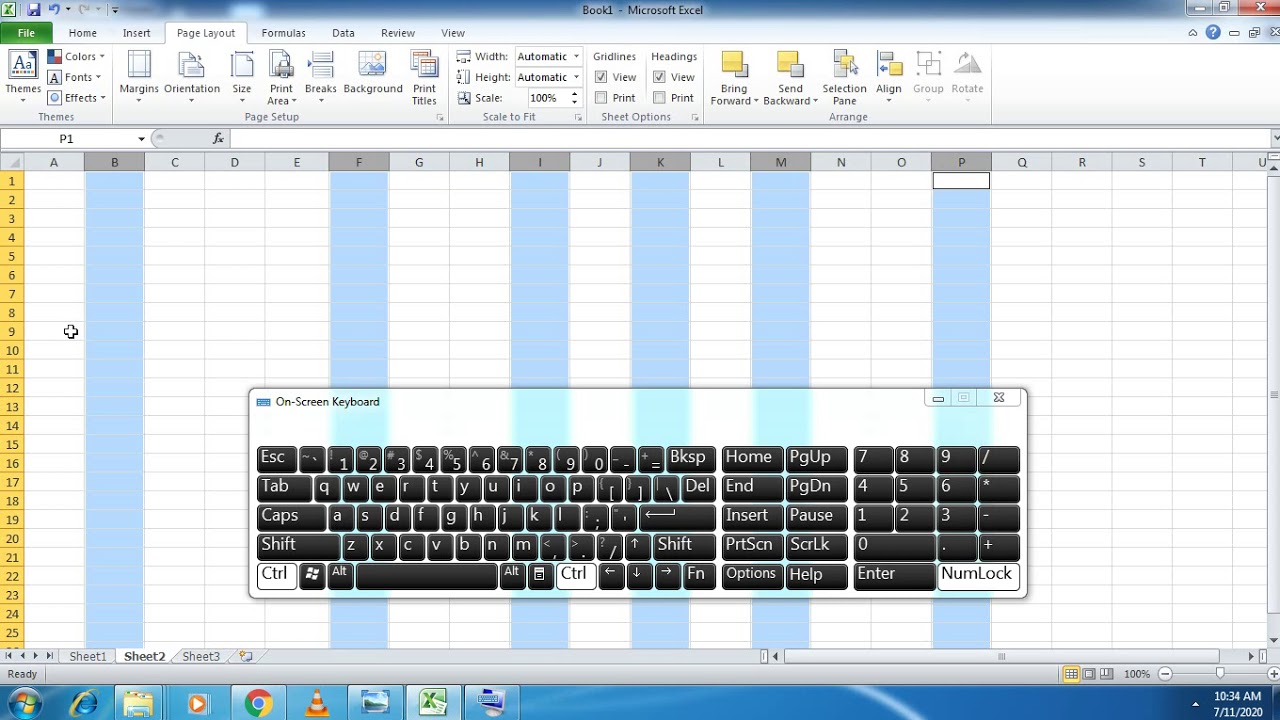Switch to the Data ribbon tab
This screenshot has width=1280, height=720.
click(343, 33)
